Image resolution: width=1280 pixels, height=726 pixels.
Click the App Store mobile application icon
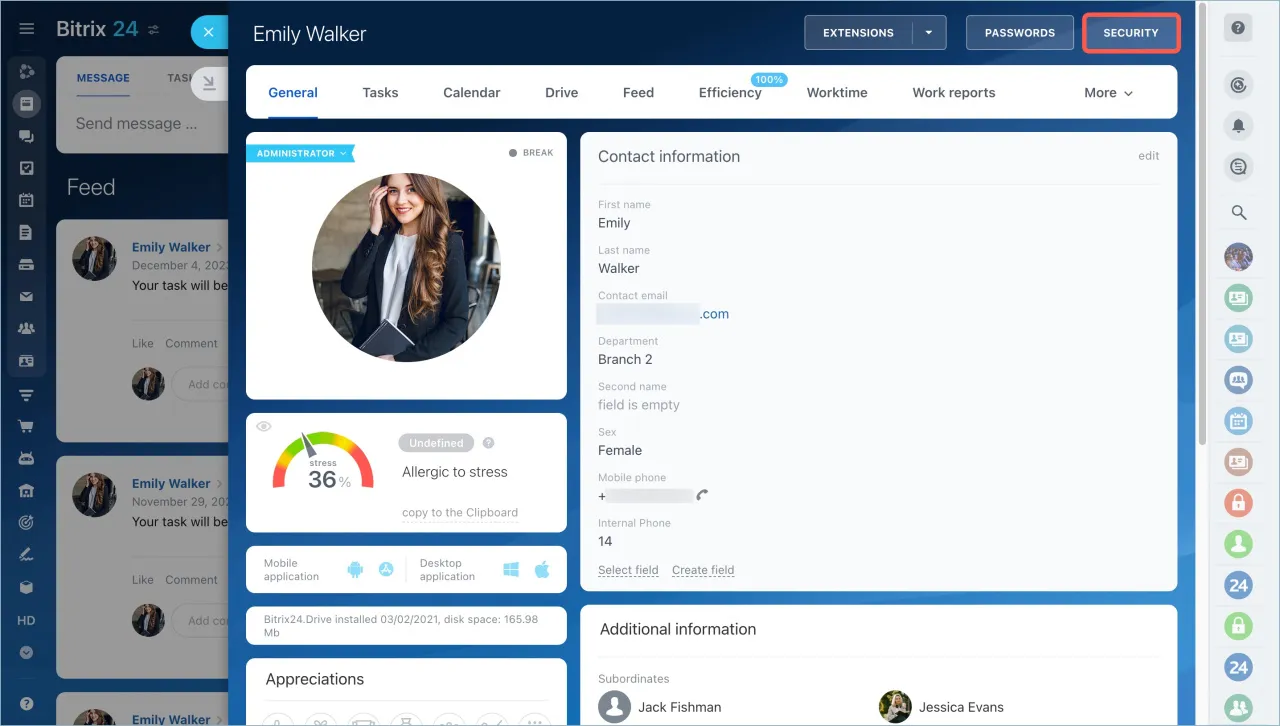click(386, 570)
